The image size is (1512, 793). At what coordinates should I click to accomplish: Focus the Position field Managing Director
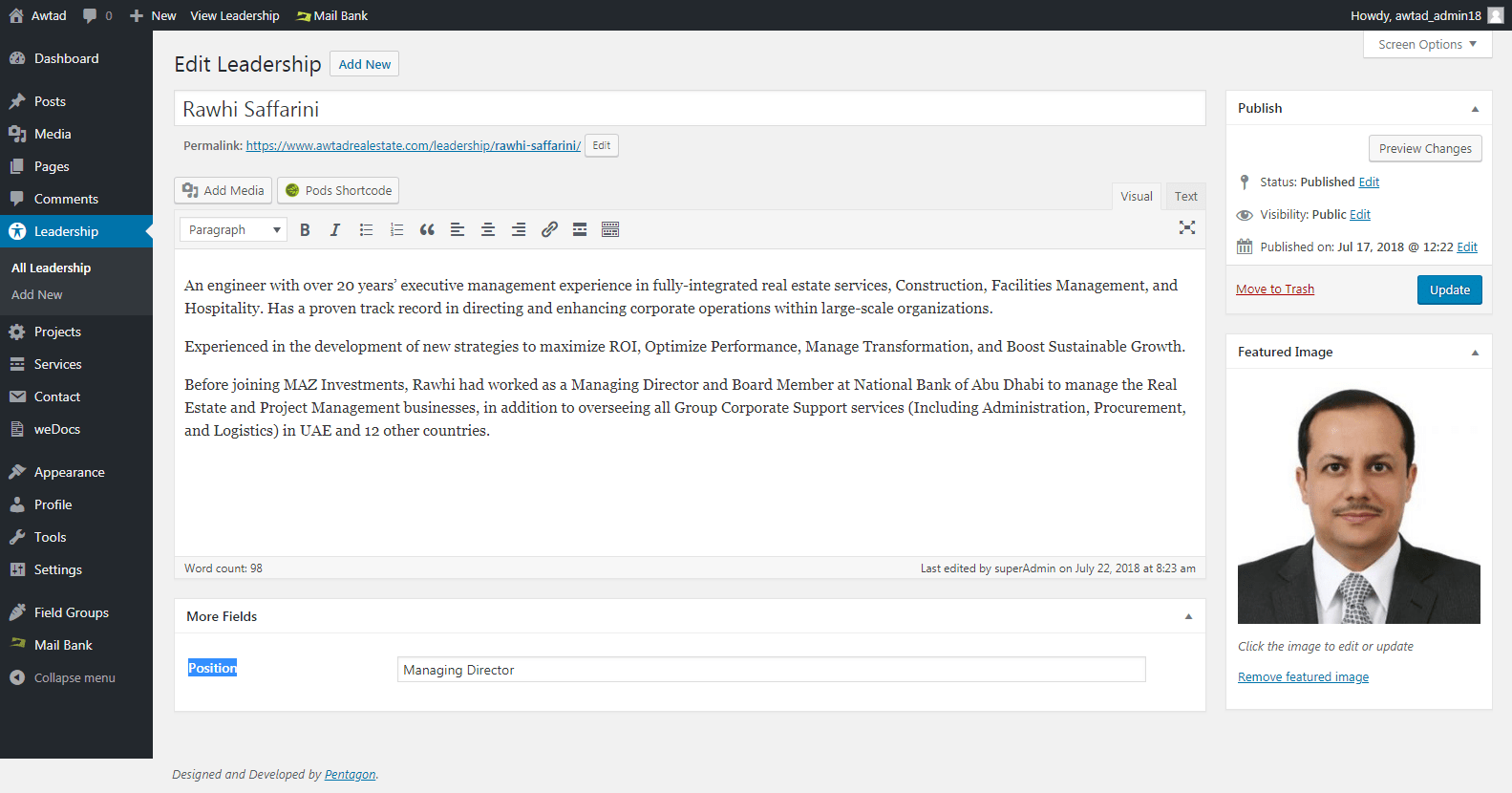pyautogui.click(x=771, y=670)
